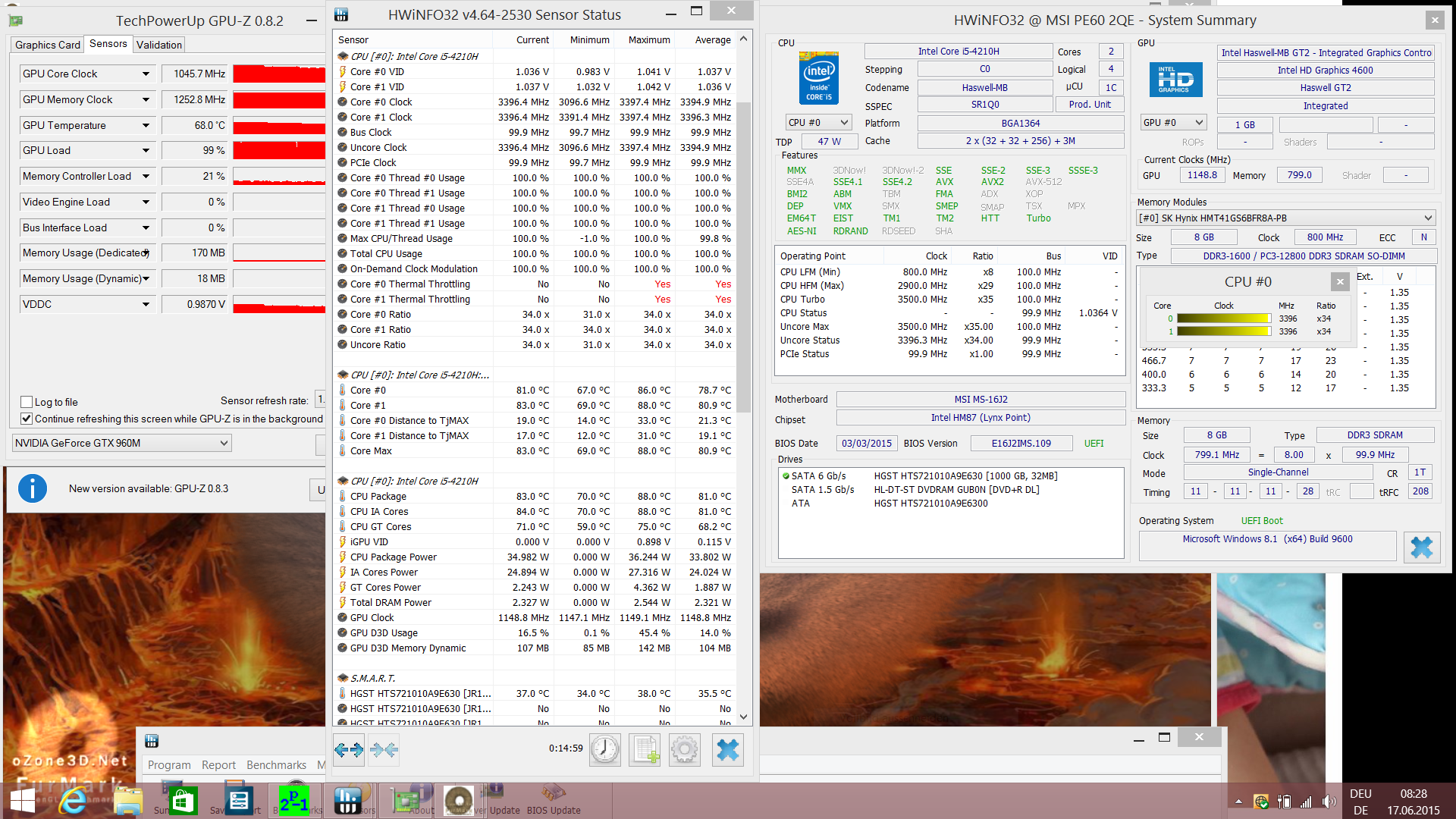
Task: Open the CPU #0 selector dropdown
Action: 818,122
